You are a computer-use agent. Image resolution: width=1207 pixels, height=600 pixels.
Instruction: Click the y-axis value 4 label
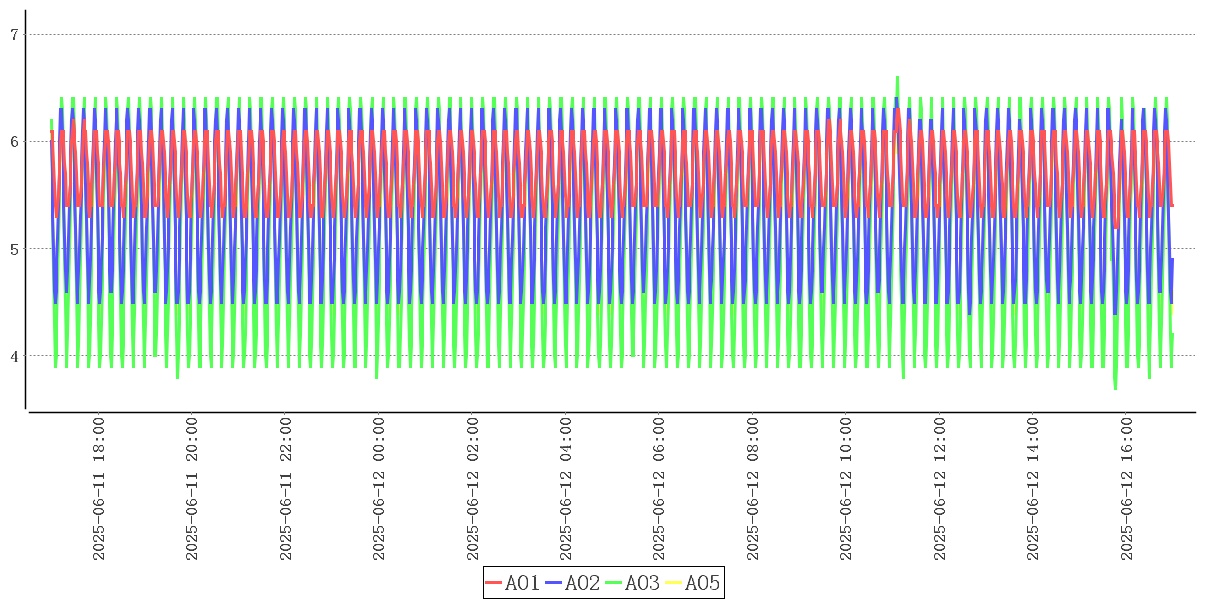tap(14, 356)
